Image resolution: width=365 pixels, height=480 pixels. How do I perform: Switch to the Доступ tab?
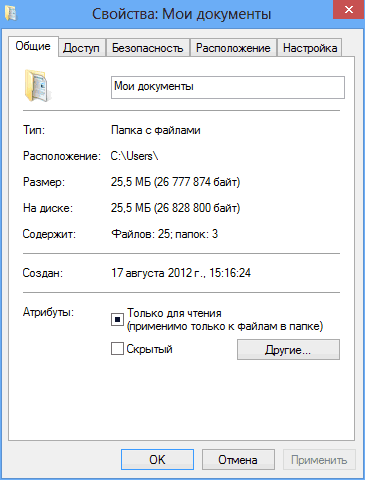tap(82, 48)
